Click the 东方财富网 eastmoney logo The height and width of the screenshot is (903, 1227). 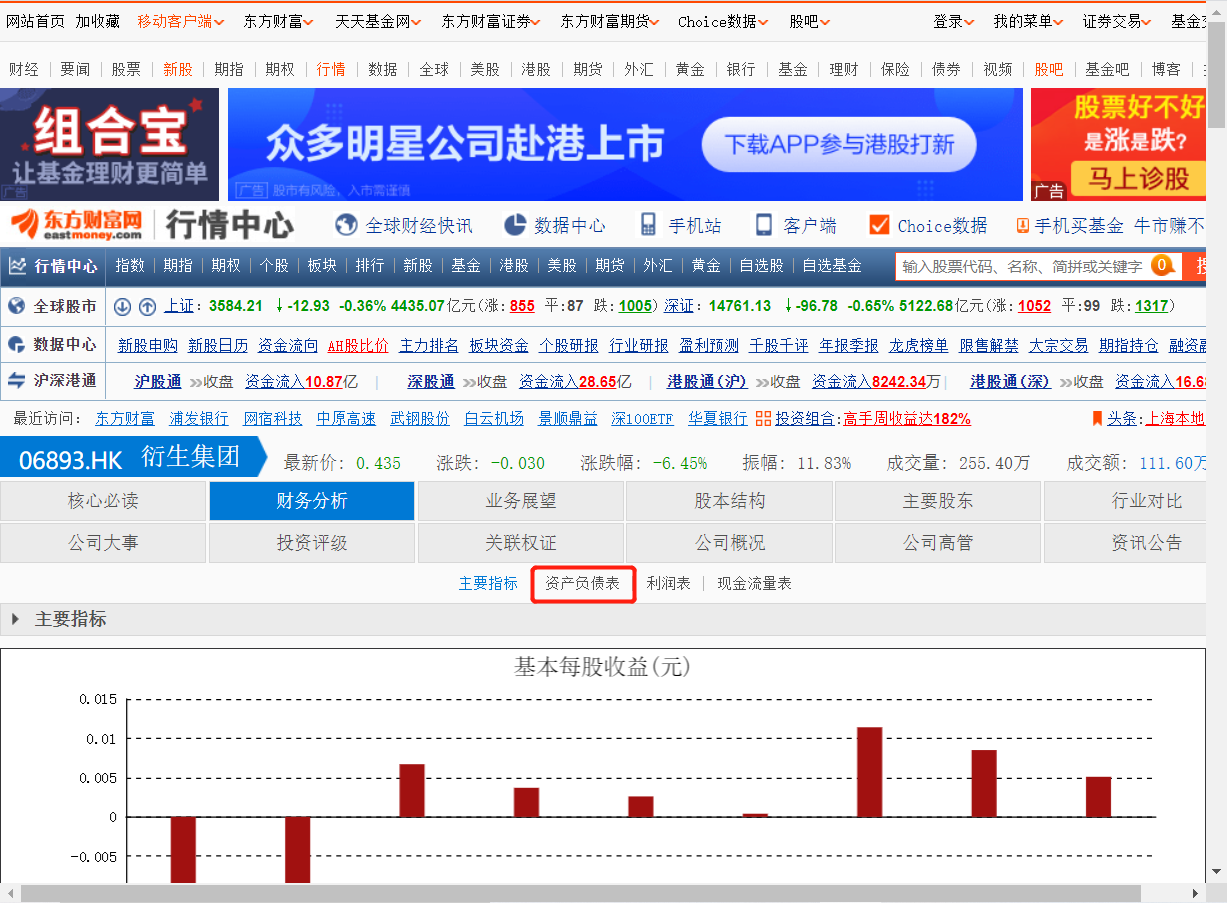coord(77,225)
